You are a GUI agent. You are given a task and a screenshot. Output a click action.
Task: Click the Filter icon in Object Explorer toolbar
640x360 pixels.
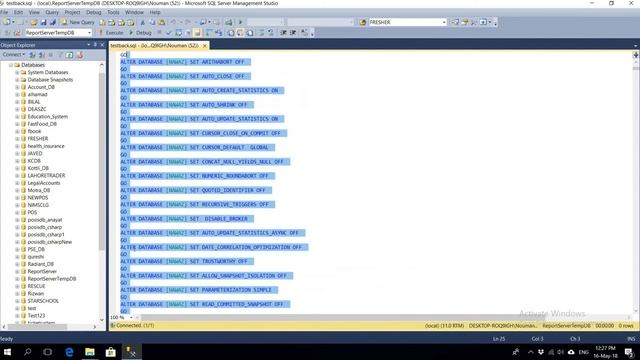[x=60, y=55]
